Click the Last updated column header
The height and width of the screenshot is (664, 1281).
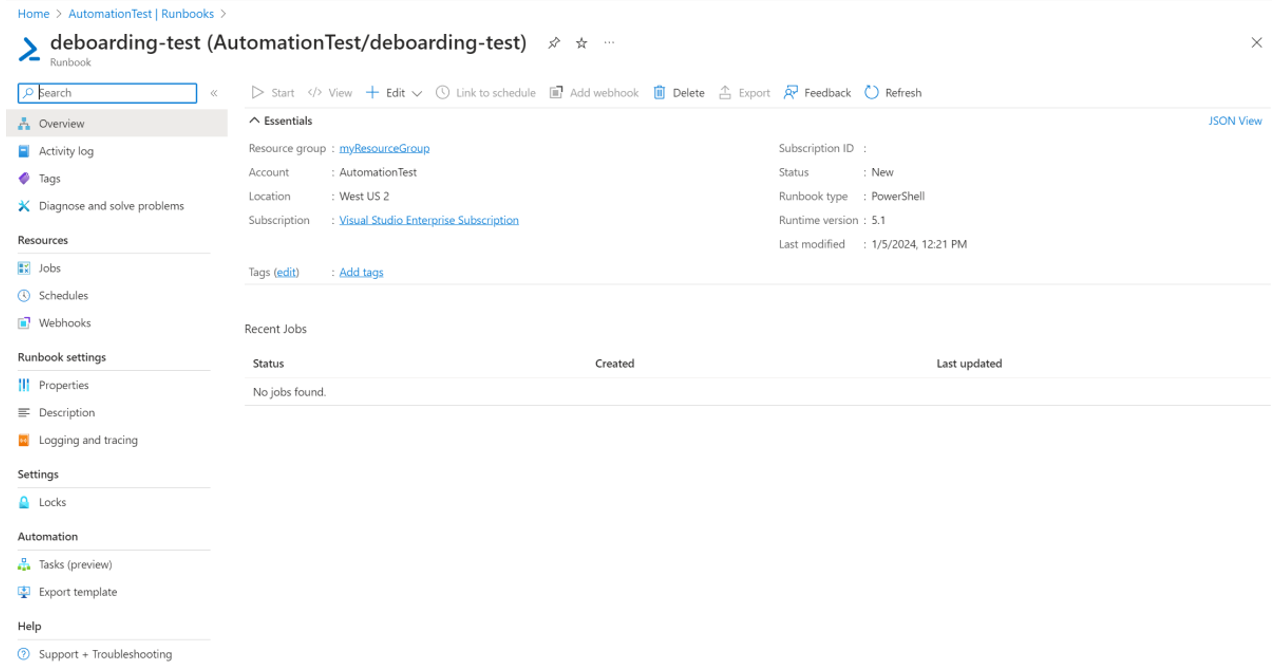coord(969,364)
